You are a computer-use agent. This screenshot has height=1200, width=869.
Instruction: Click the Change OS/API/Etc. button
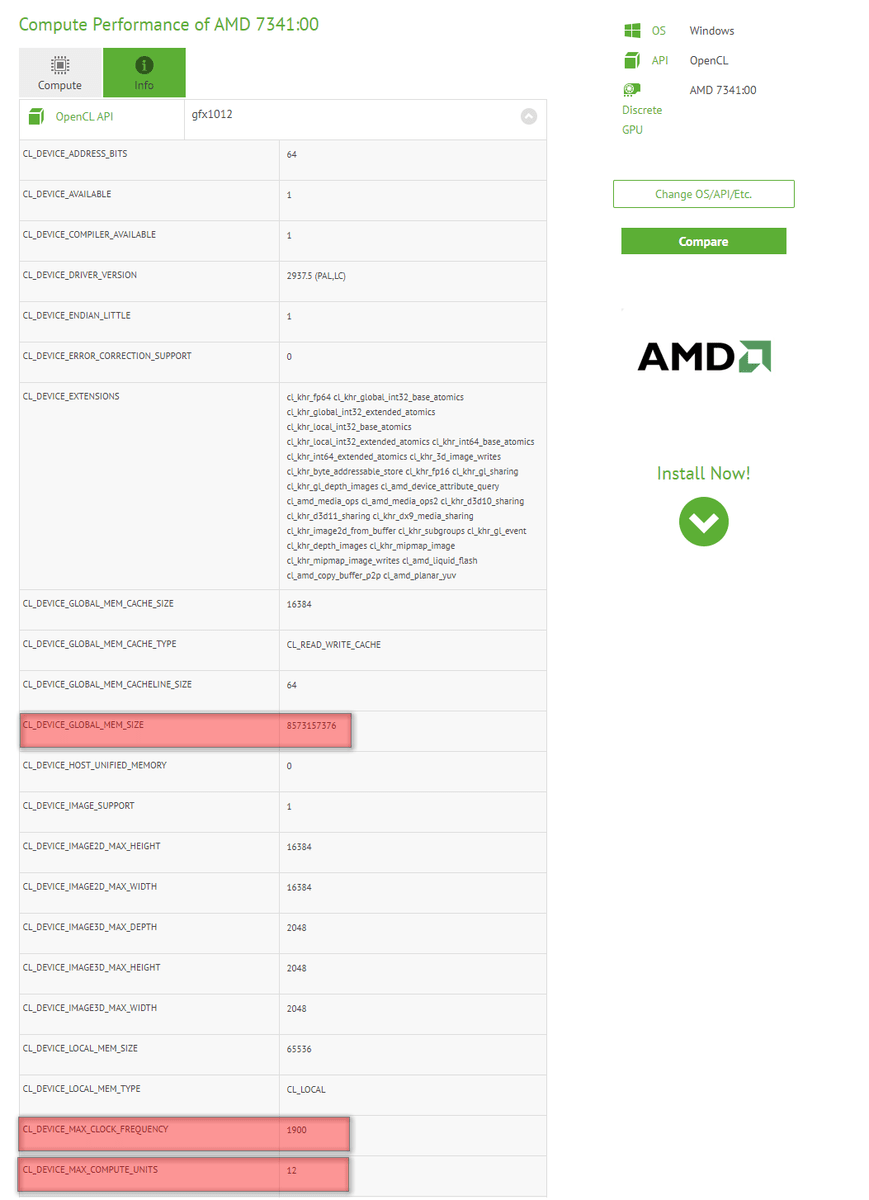(703, 194)
